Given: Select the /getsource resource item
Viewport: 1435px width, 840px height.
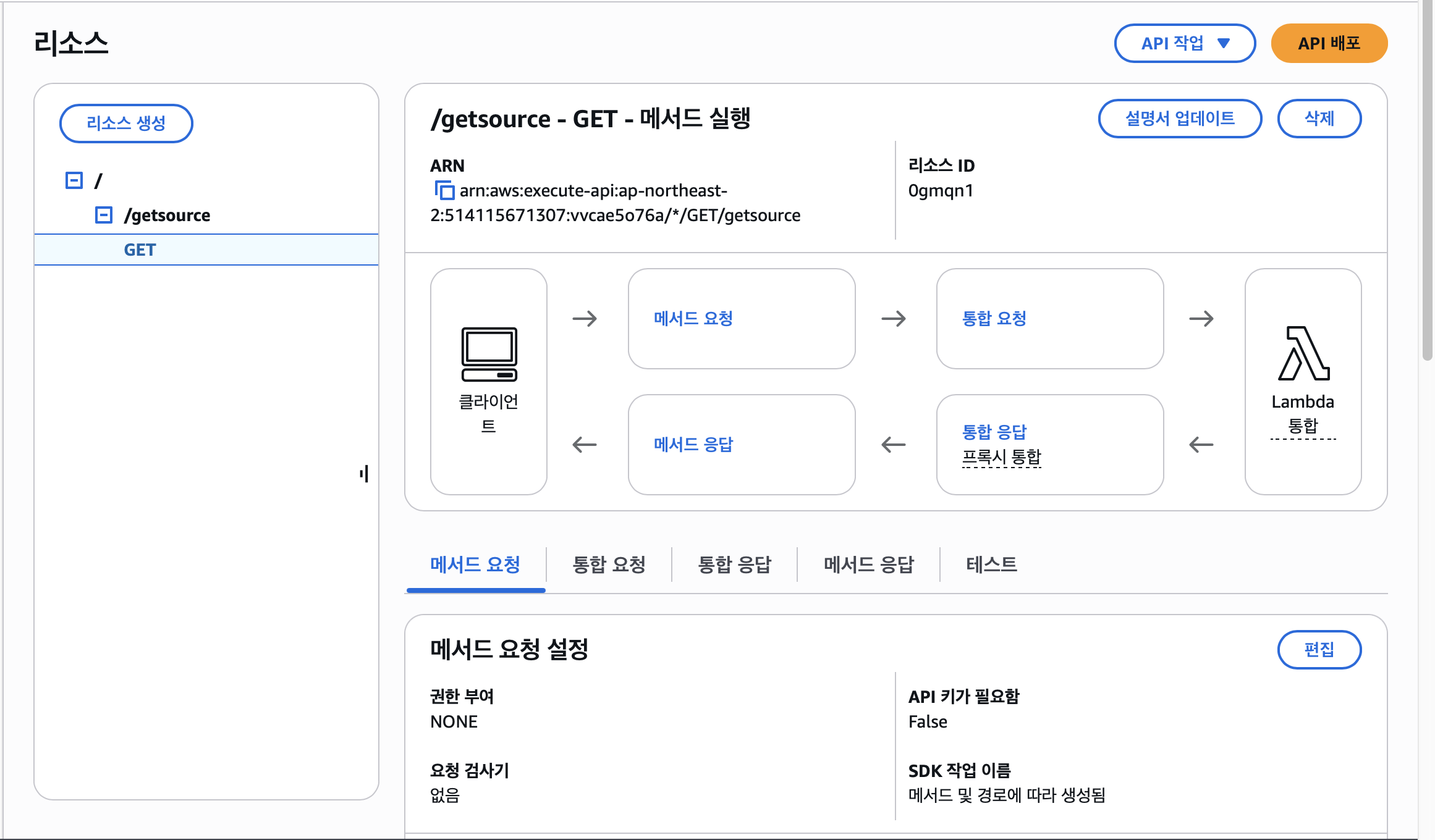Looking at the screenshot, I should point(167,215).
